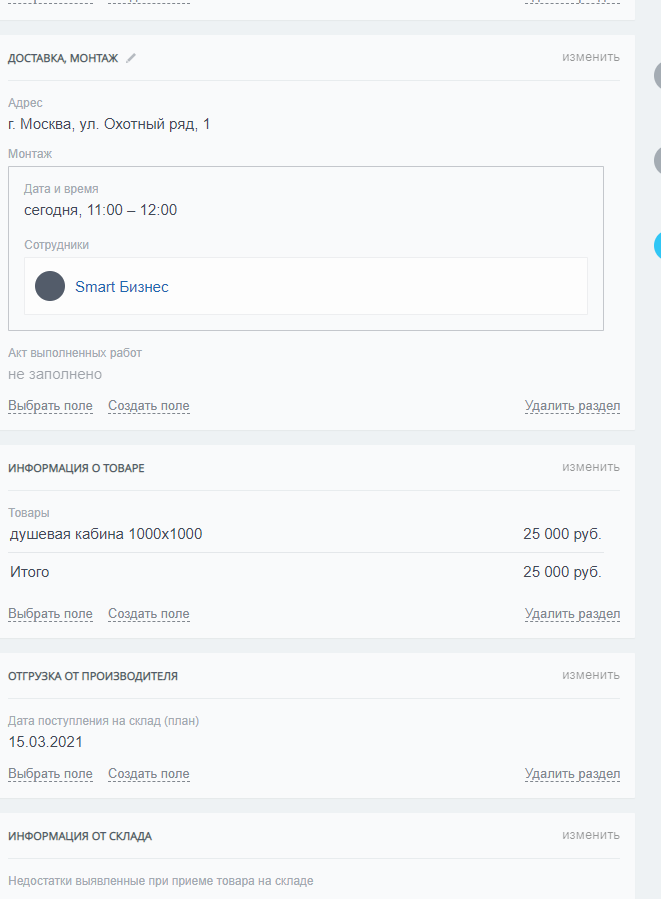Click the blue circle on the right edge

657,245
